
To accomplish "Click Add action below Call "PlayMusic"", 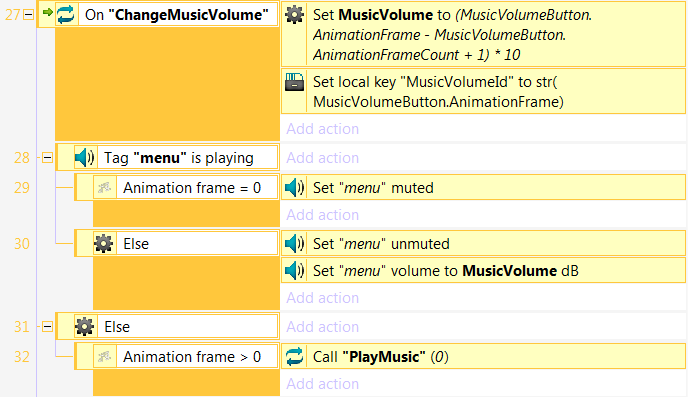I will click(x=322, y=383).
